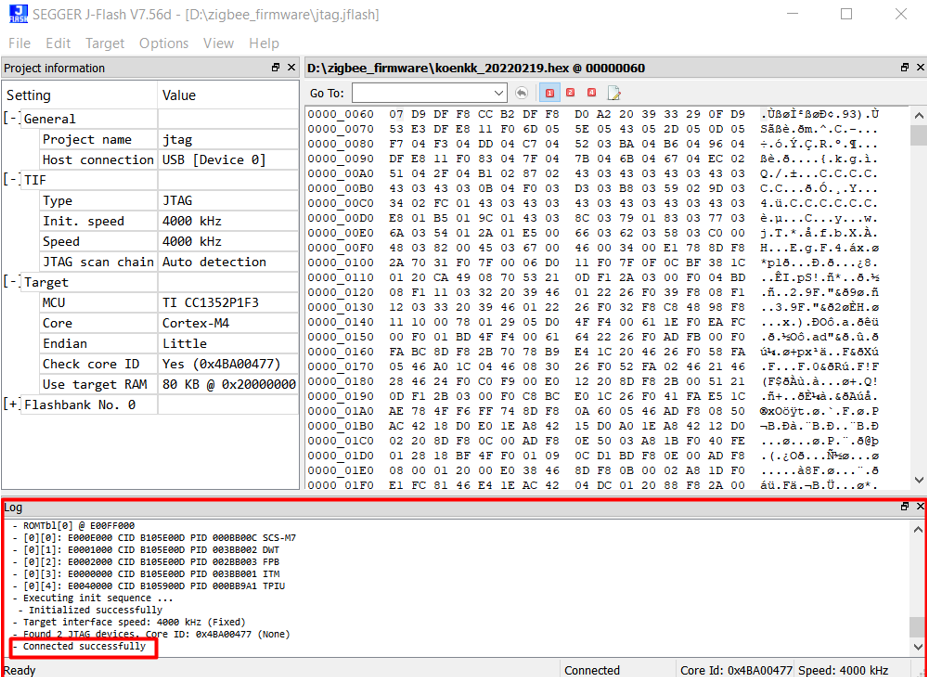Image resolution: width=927 pixels, height=677 pixels.
Task: Click the Ready status bar text
Action: (20, 670)
